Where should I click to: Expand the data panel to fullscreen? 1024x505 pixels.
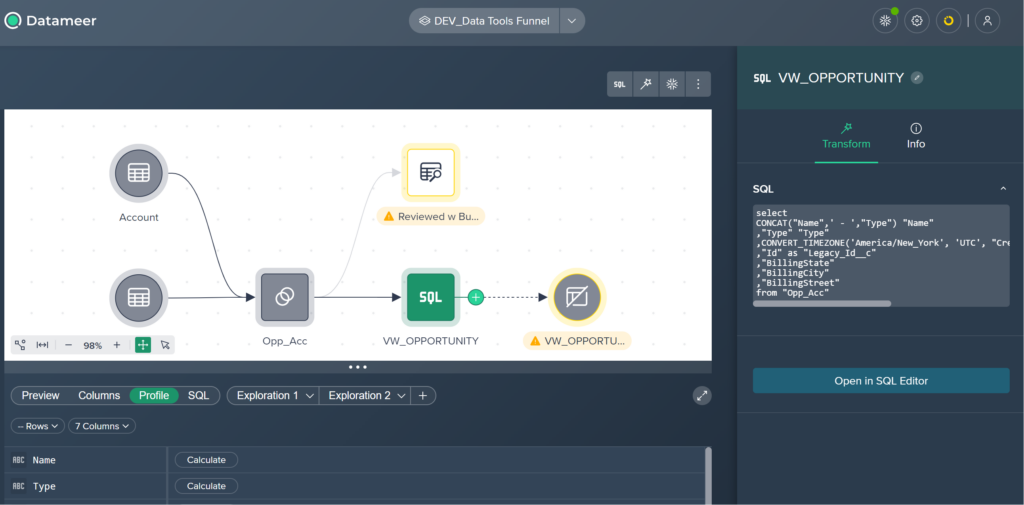pos(702,395)
